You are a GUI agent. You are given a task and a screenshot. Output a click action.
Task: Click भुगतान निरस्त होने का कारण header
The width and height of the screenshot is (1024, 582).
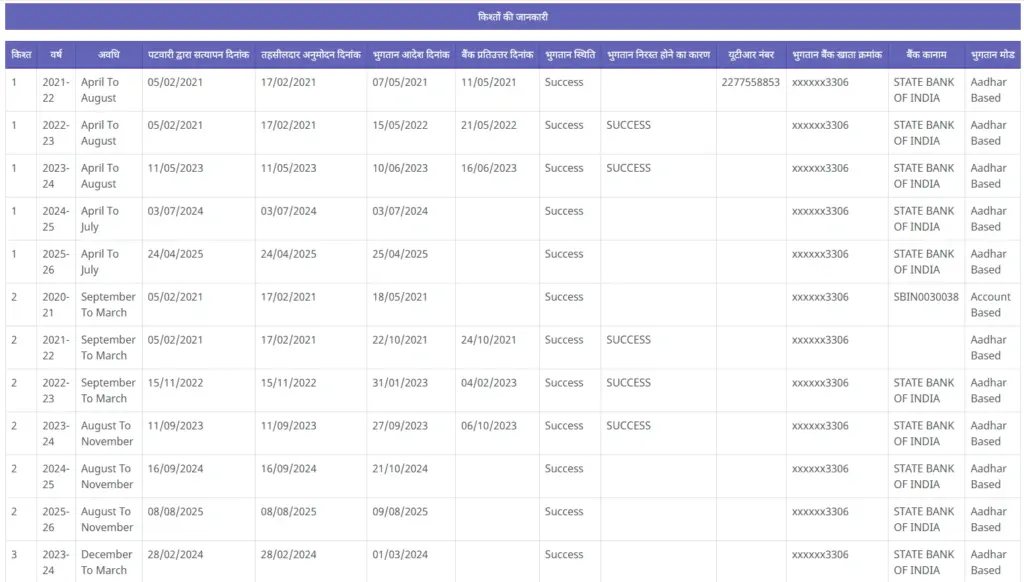pos(658,55)
